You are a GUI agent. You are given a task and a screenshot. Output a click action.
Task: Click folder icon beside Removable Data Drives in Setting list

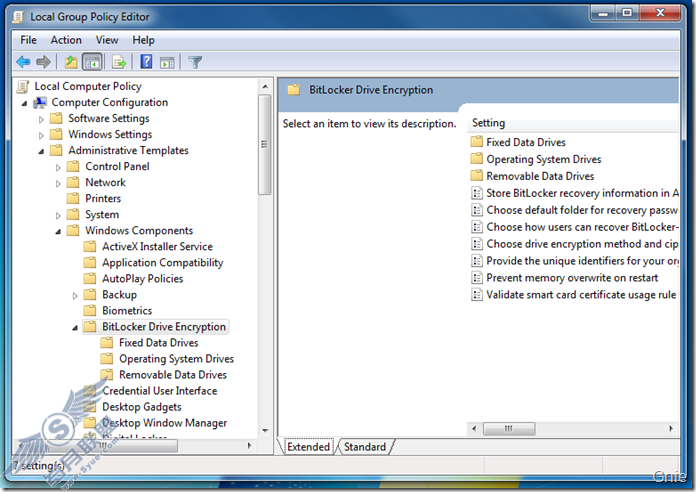click(476, 176)
